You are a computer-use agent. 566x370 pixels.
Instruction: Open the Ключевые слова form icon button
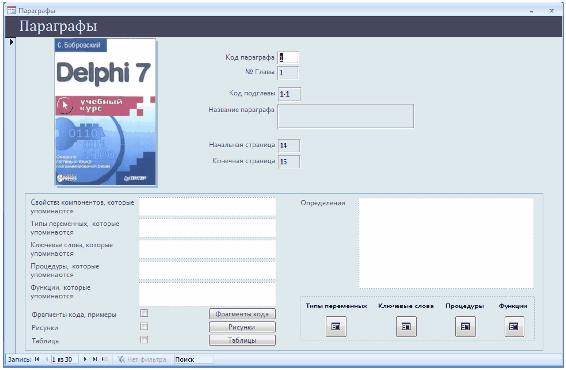pos(406,326)
